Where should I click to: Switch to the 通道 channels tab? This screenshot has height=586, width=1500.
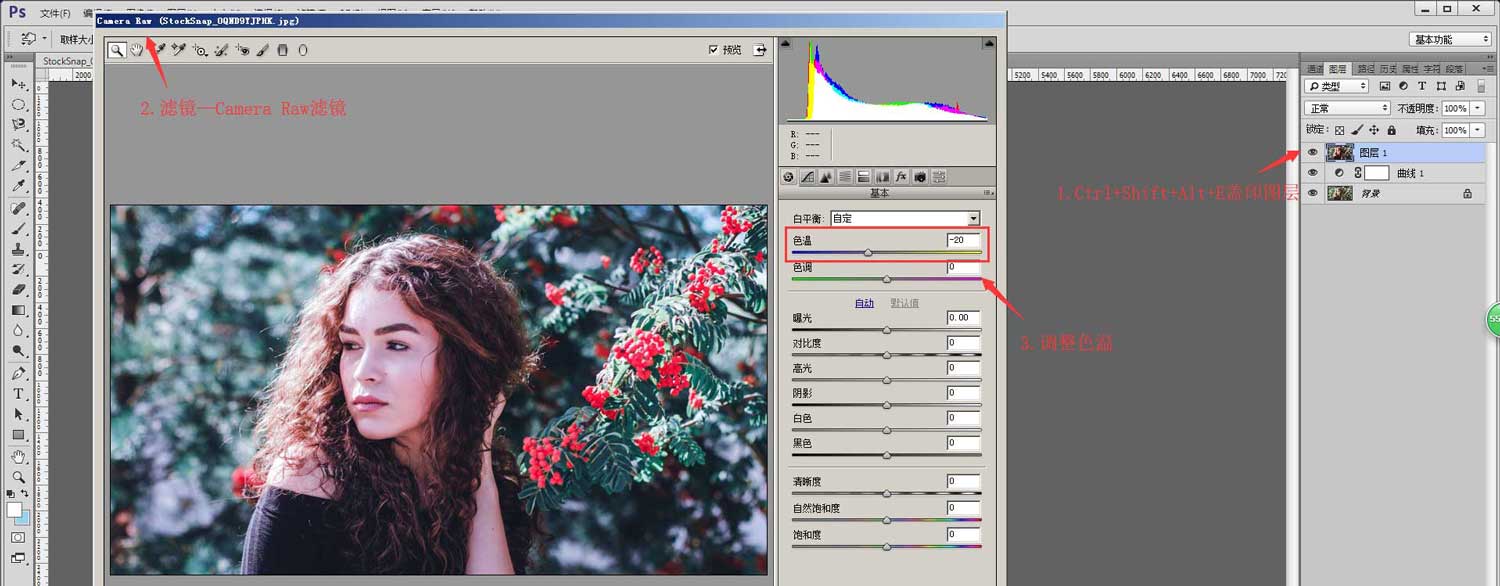1314,69
